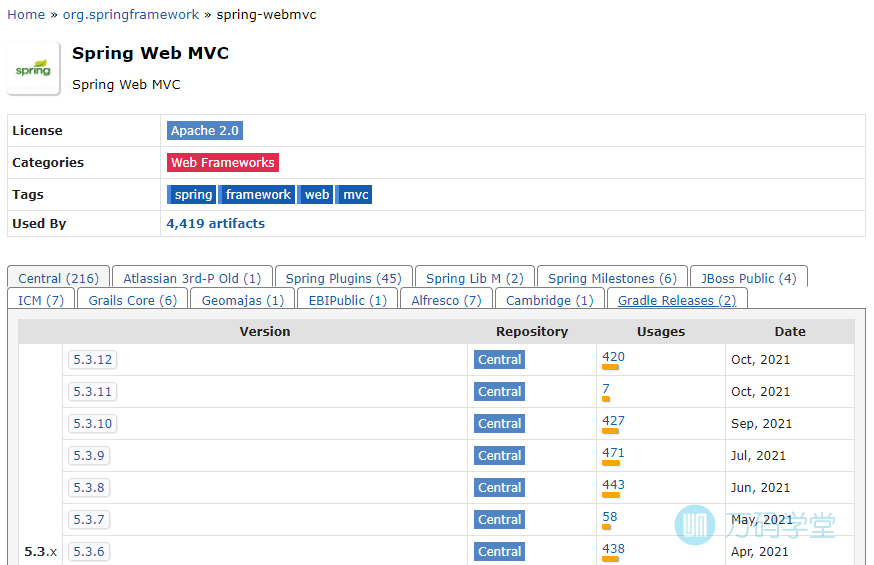
Task: Open the Web Frameworks category
Action: point(222,163)
